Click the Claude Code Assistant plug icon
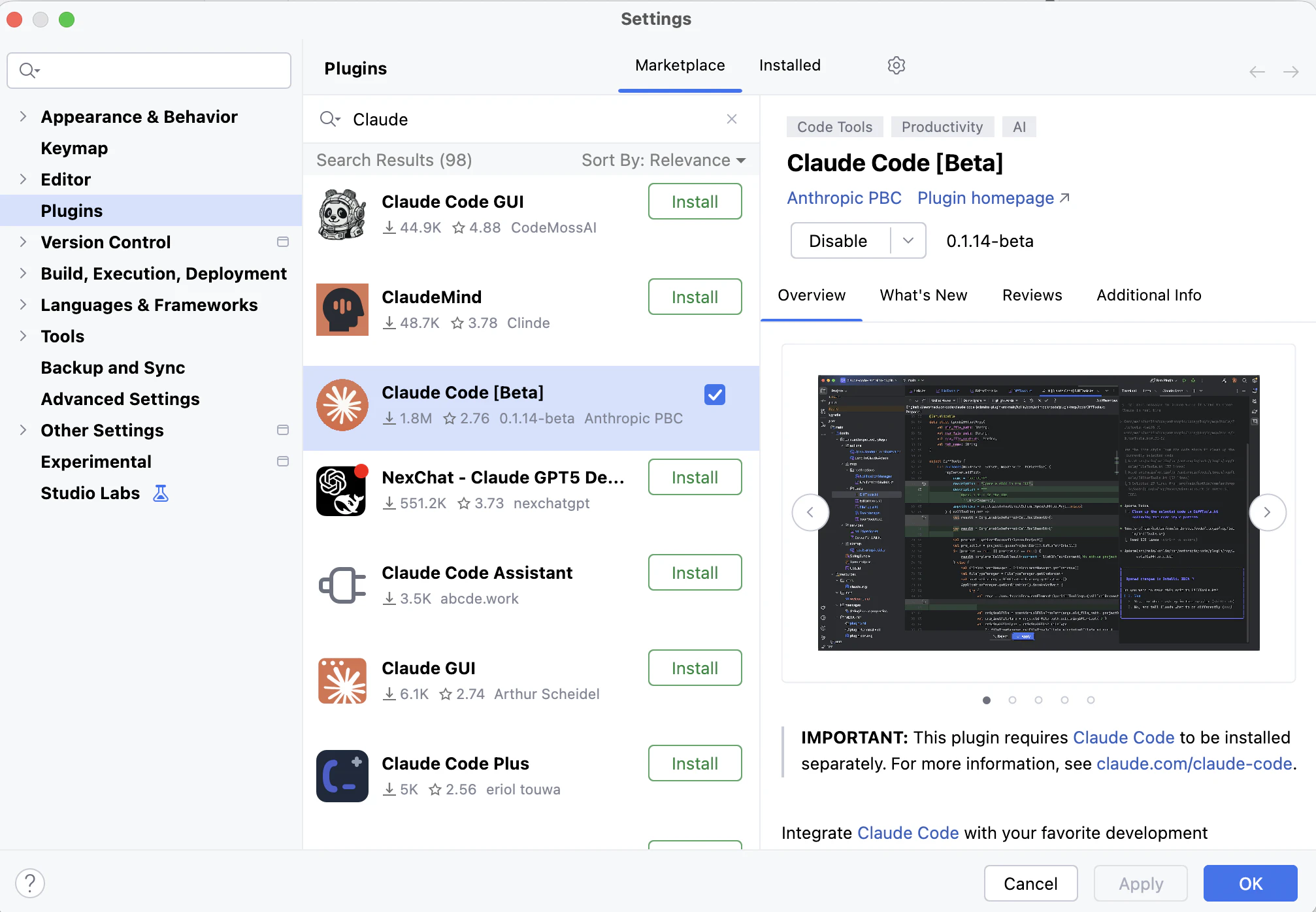The width and height of the screenshot is (1316, 912). click(x=342, y=585)
